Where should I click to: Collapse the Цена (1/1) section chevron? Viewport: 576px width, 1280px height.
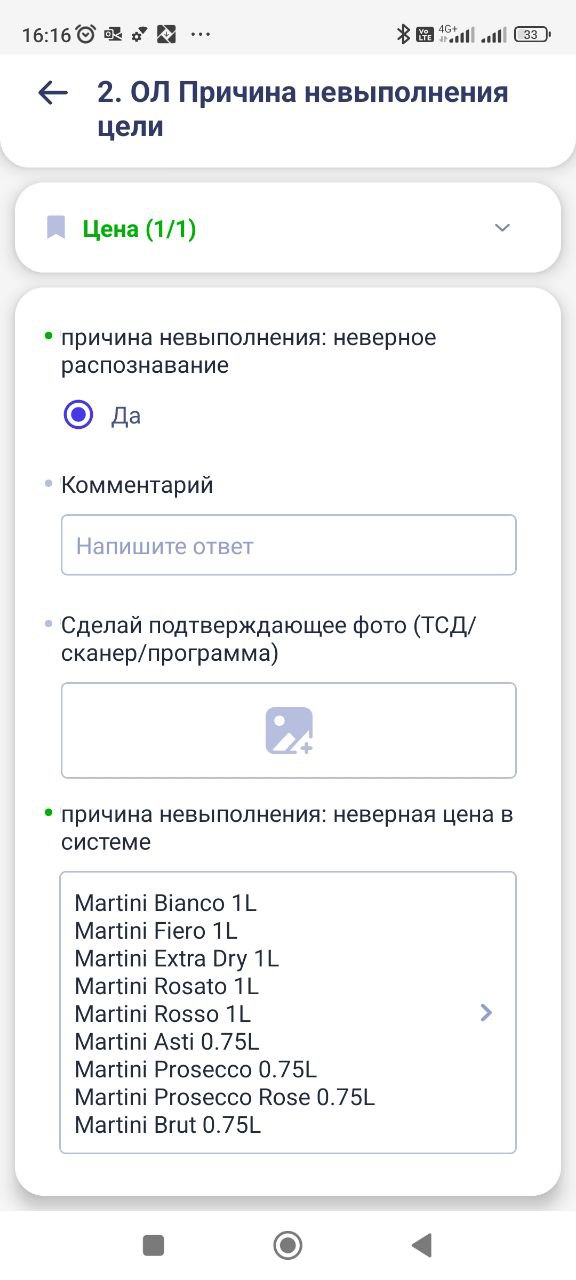(503, 228)
